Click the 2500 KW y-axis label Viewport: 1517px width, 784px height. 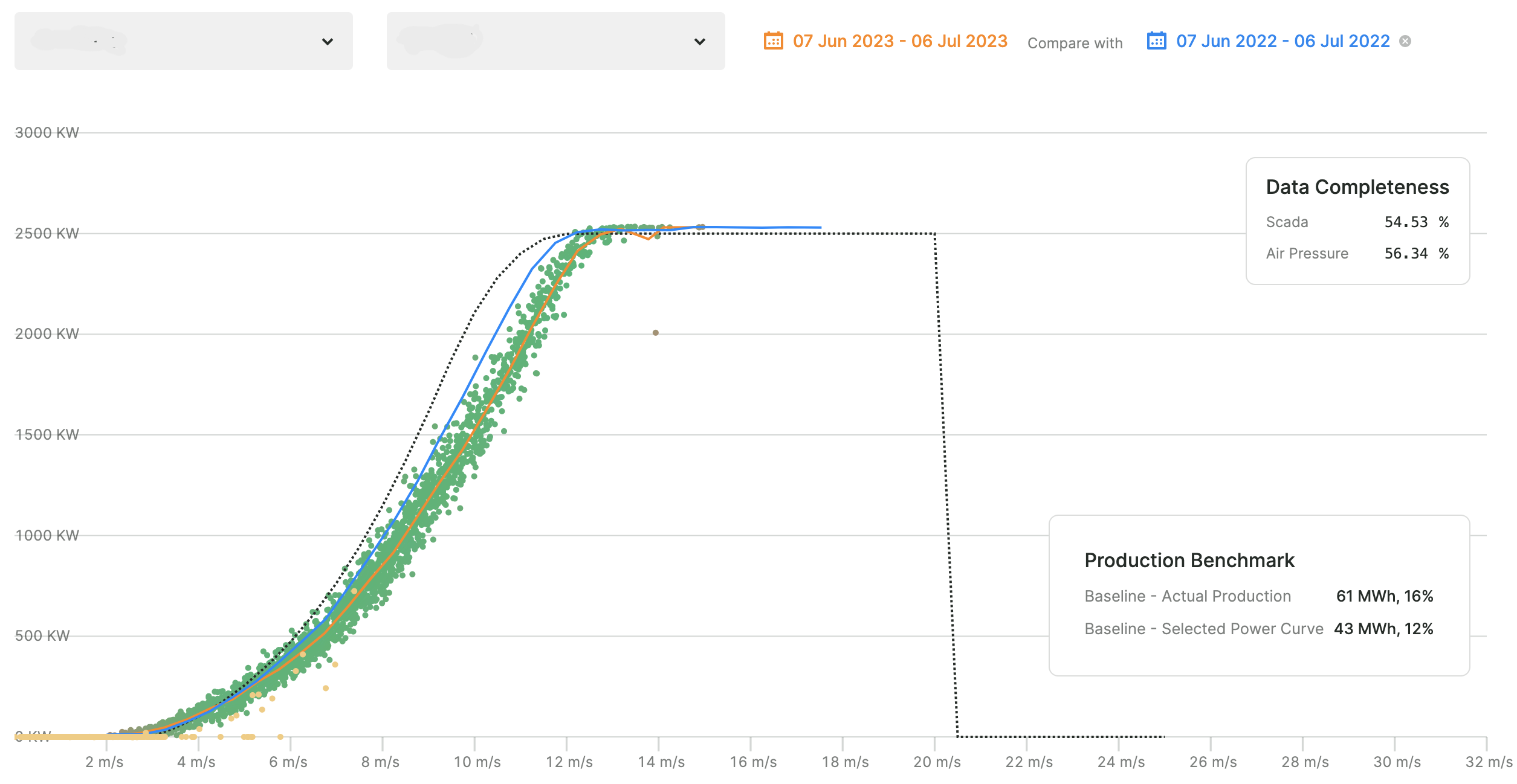47,234
